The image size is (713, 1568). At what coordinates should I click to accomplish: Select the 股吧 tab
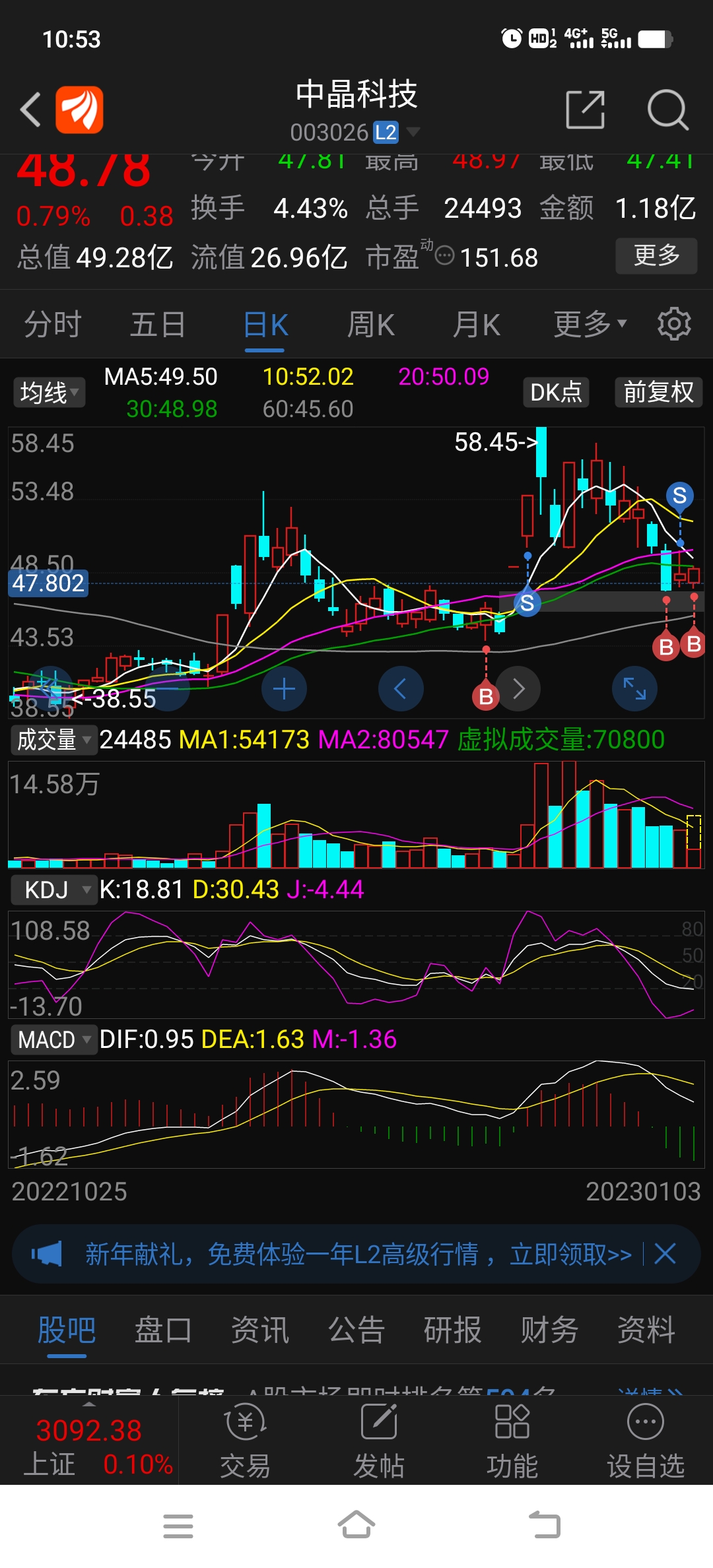coord(67,1330)
